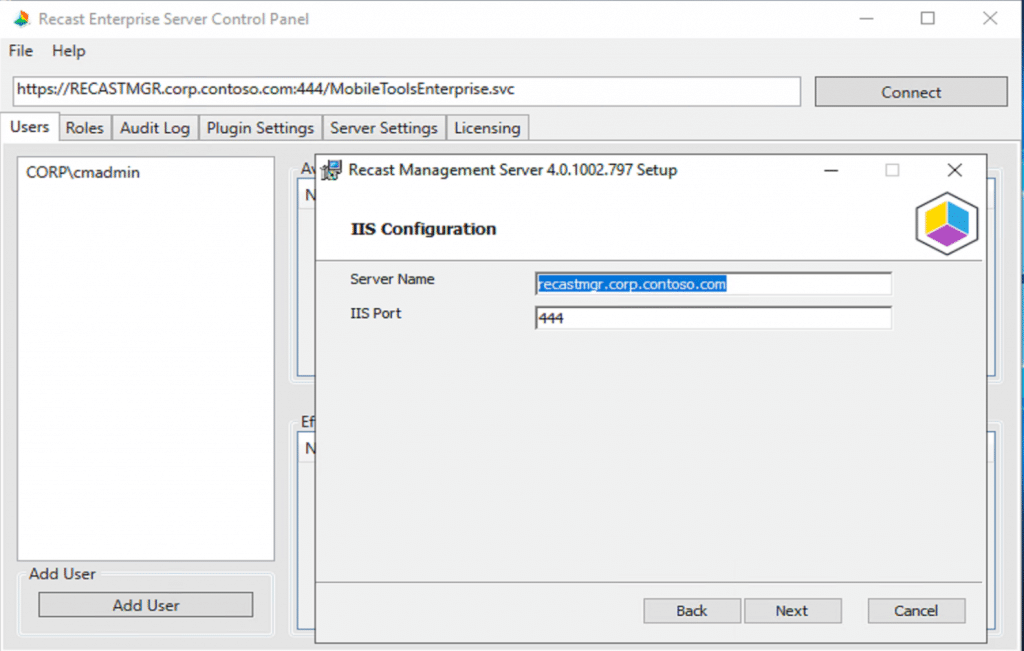Open the Audit Log tab
1024x651 pixels.
[155, 128]
